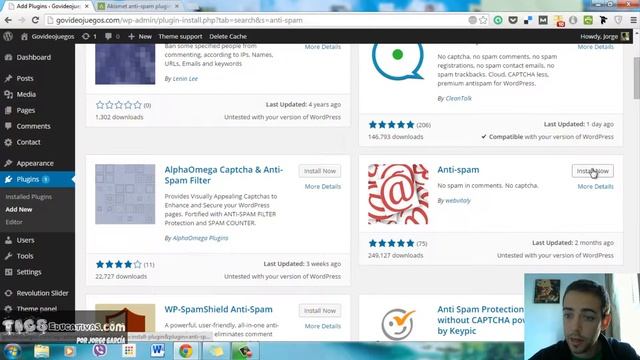Viewport: 640px width, 360px height.
Task: Open File Explorer from the taskbar
Action: [x=41, y=351]
